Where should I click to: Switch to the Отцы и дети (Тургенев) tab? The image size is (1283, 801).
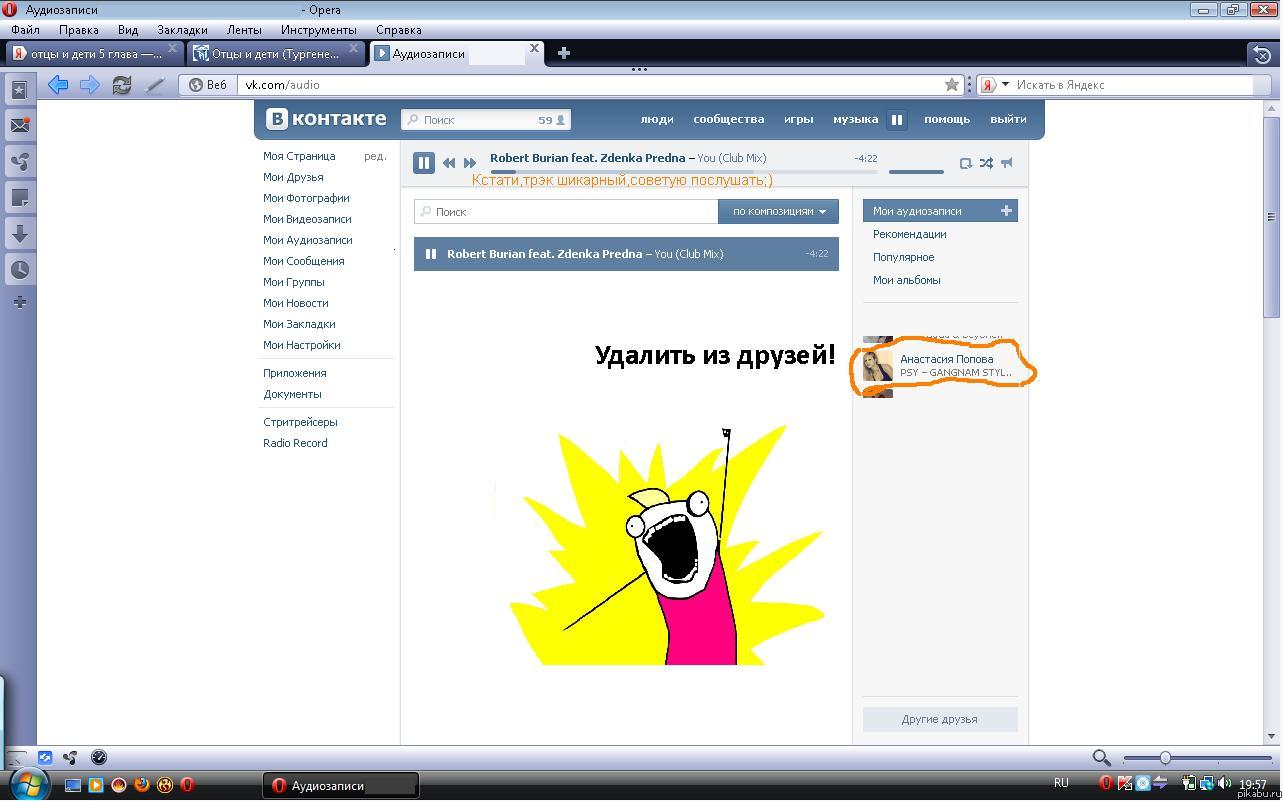[x=276, y=53]
